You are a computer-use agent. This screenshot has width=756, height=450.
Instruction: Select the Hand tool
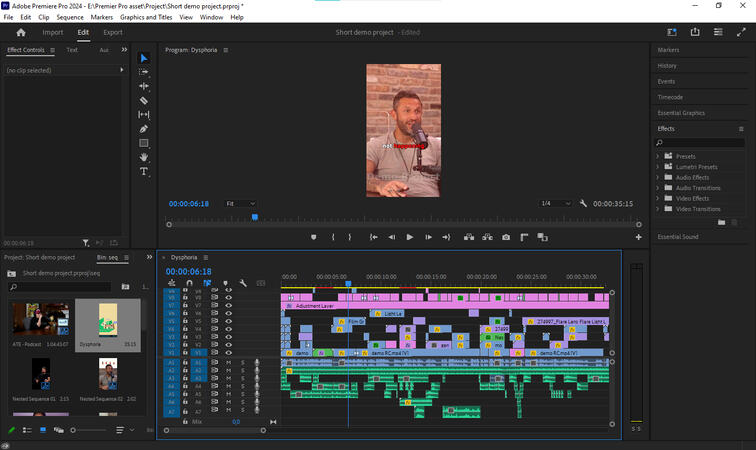point(144,157)
